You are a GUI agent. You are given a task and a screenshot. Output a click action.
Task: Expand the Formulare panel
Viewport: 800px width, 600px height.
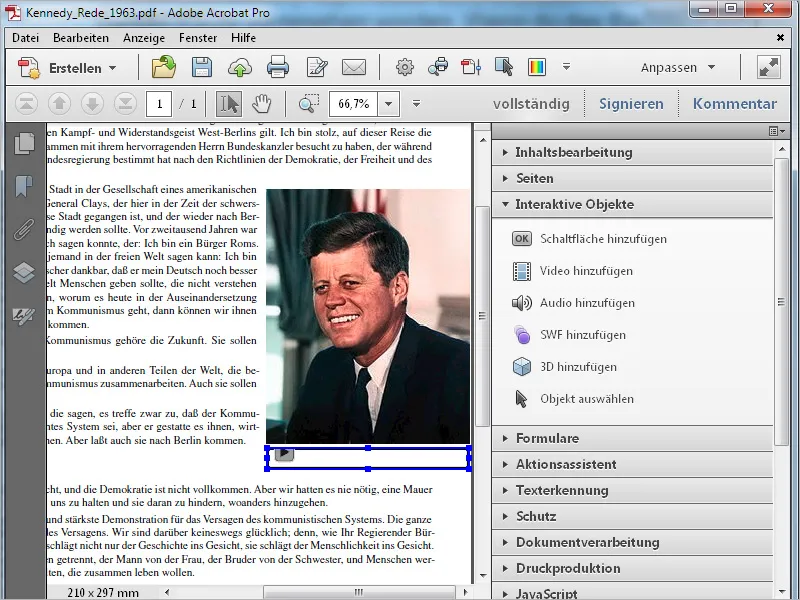tap(632, 438)
